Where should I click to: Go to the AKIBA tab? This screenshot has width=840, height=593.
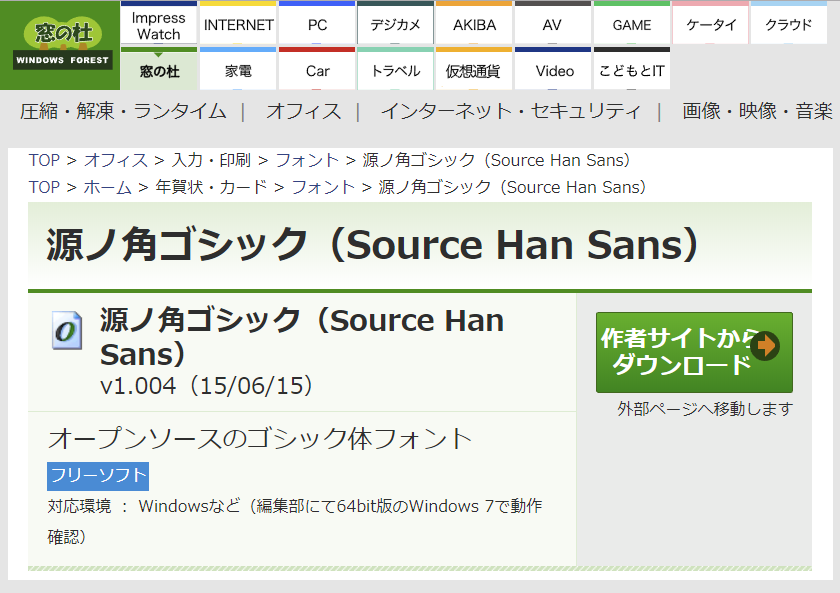click(474, 25)
